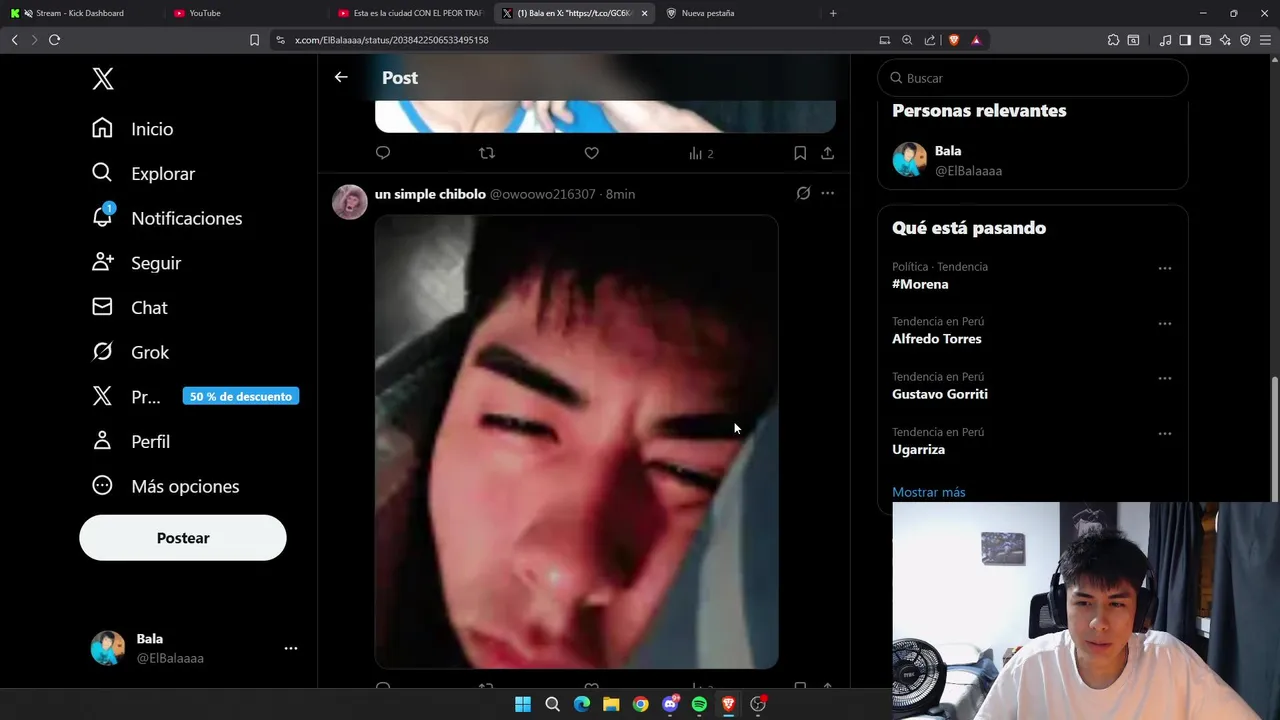Screen dimensions: 1280x720
Task: Open the Alfredo Torres trend
Action: [x=937, y=339]
